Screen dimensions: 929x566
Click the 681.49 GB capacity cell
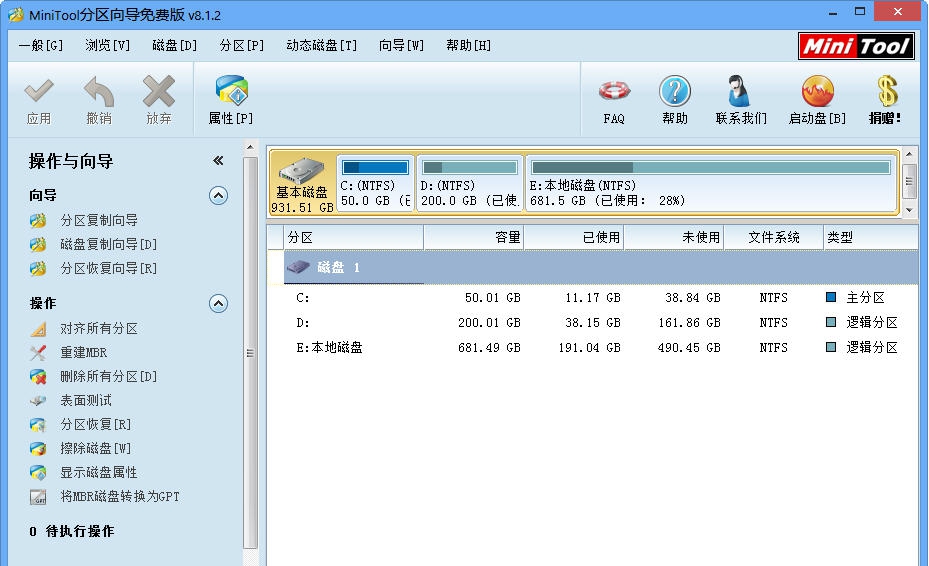tap(489, 347)
